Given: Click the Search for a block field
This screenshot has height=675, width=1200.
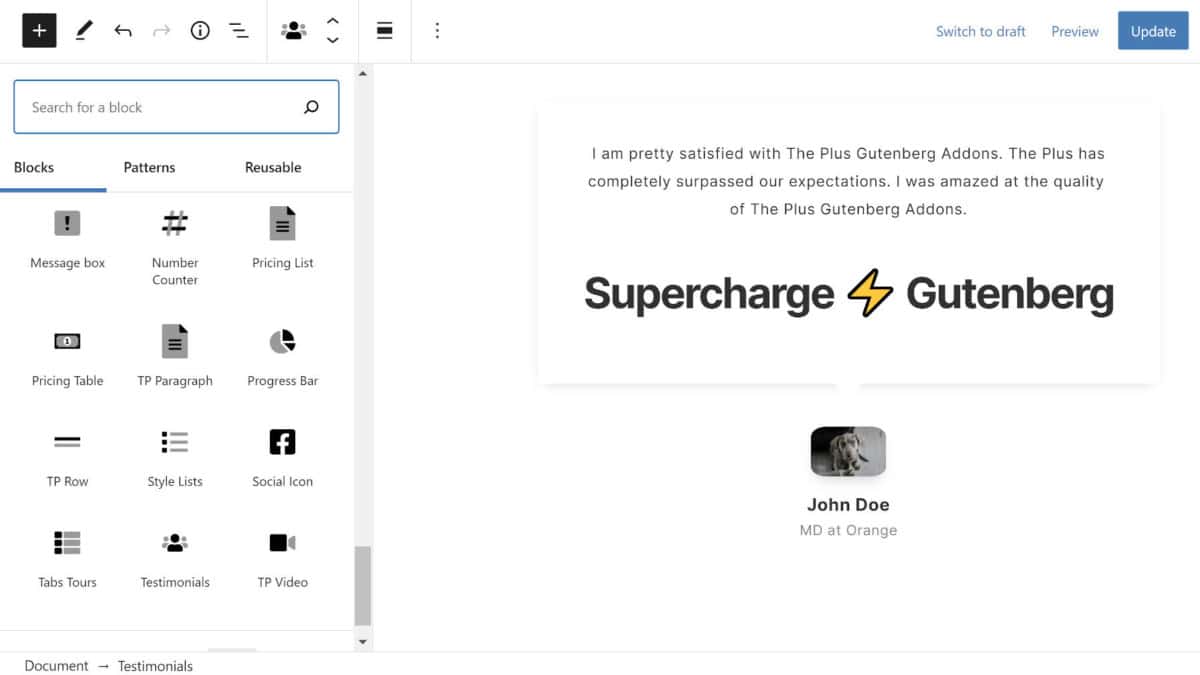Looking at the screenshot, I should 160,107.
